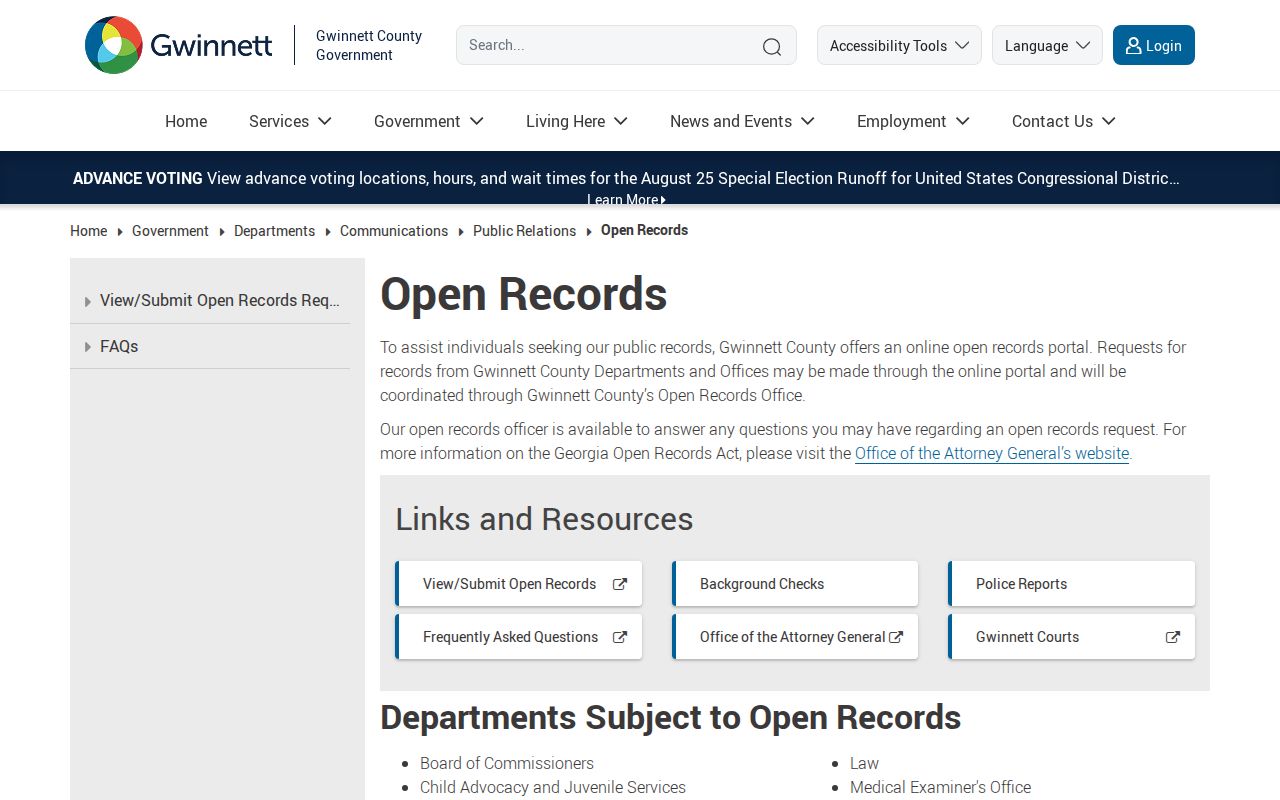Click the external link icon on Frequently Asked Questions
This screenshot has height=800, width=1280.
click(620, 637)
